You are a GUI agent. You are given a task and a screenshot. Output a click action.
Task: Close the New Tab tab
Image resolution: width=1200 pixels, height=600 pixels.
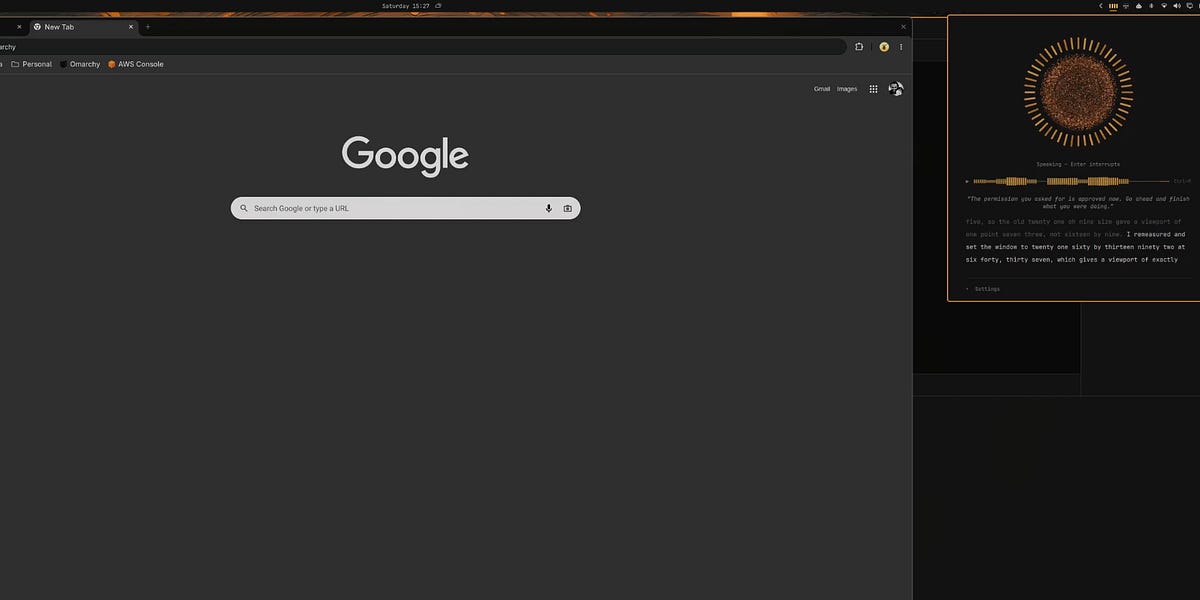point(130,27)
